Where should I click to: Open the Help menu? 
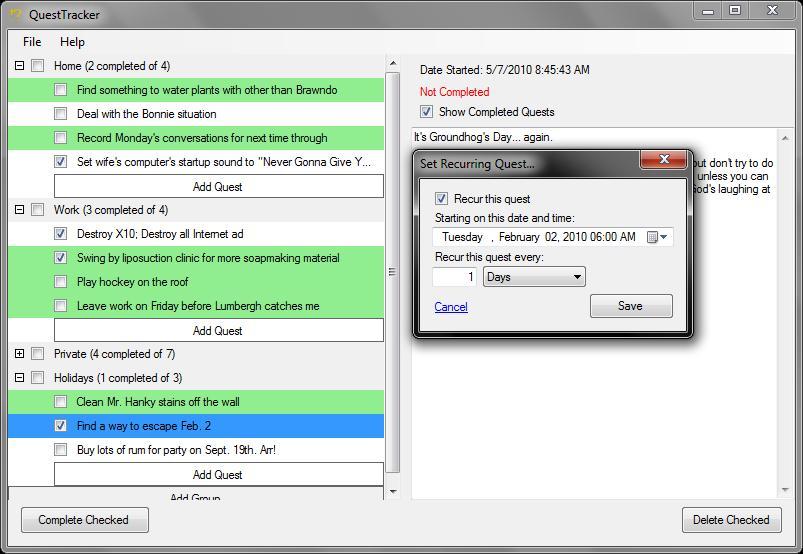pyautogui.click(x=72, y=42)
